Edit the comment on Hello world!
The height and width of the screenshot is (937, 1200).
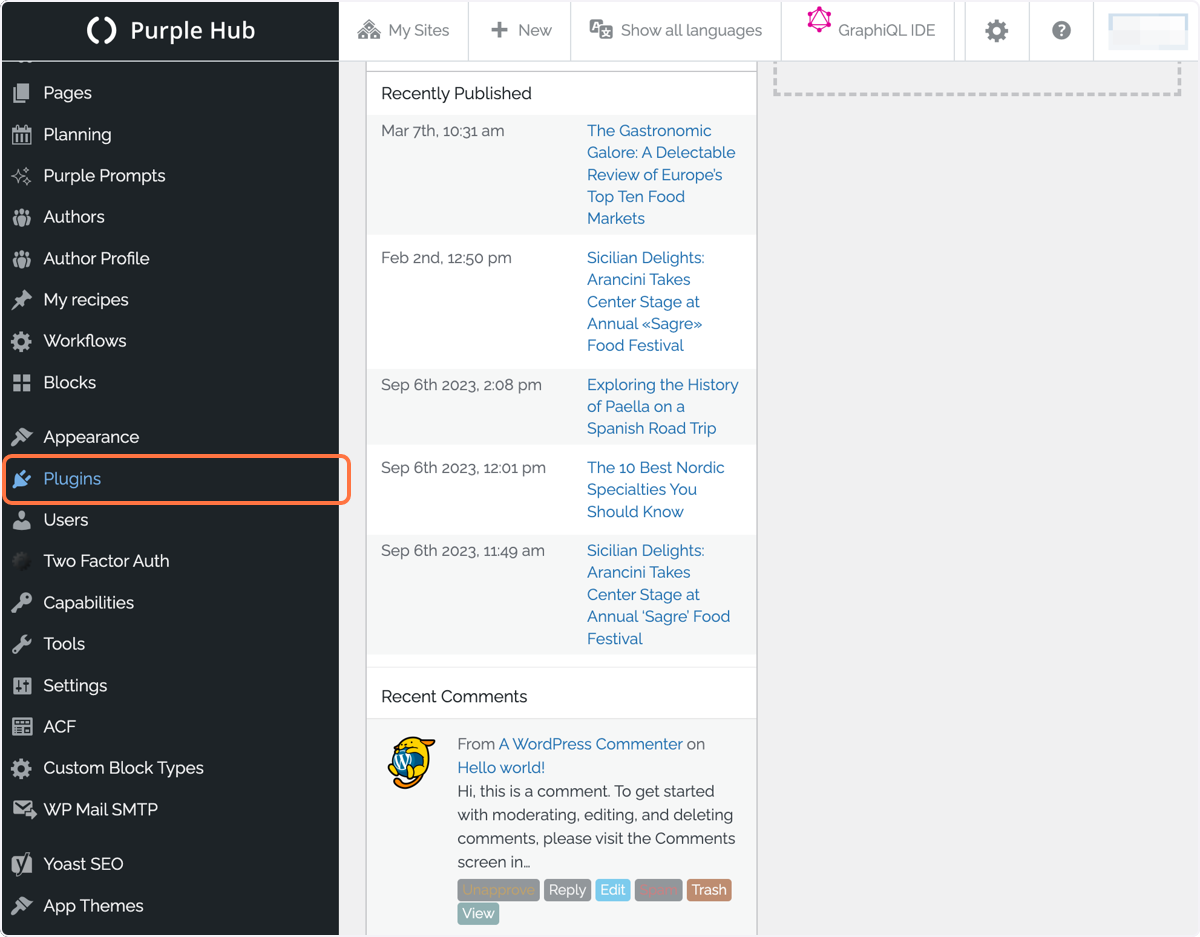tap(613, 890)
